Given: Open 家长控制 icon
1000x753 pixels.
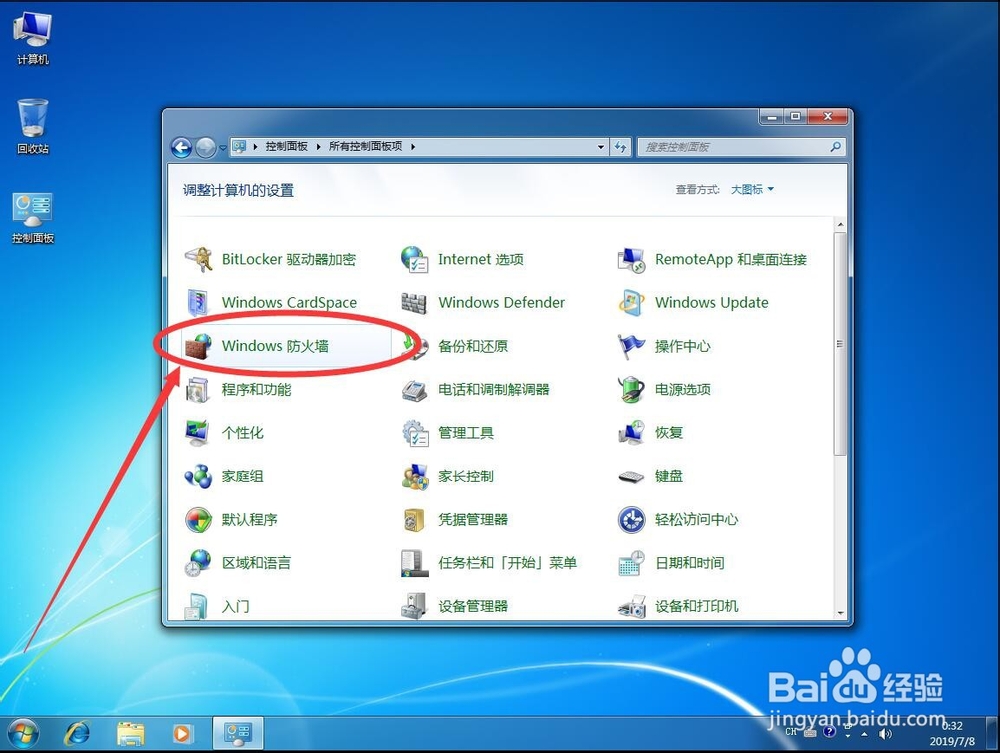Looking at the screenshot, I should tap(415, 476).
